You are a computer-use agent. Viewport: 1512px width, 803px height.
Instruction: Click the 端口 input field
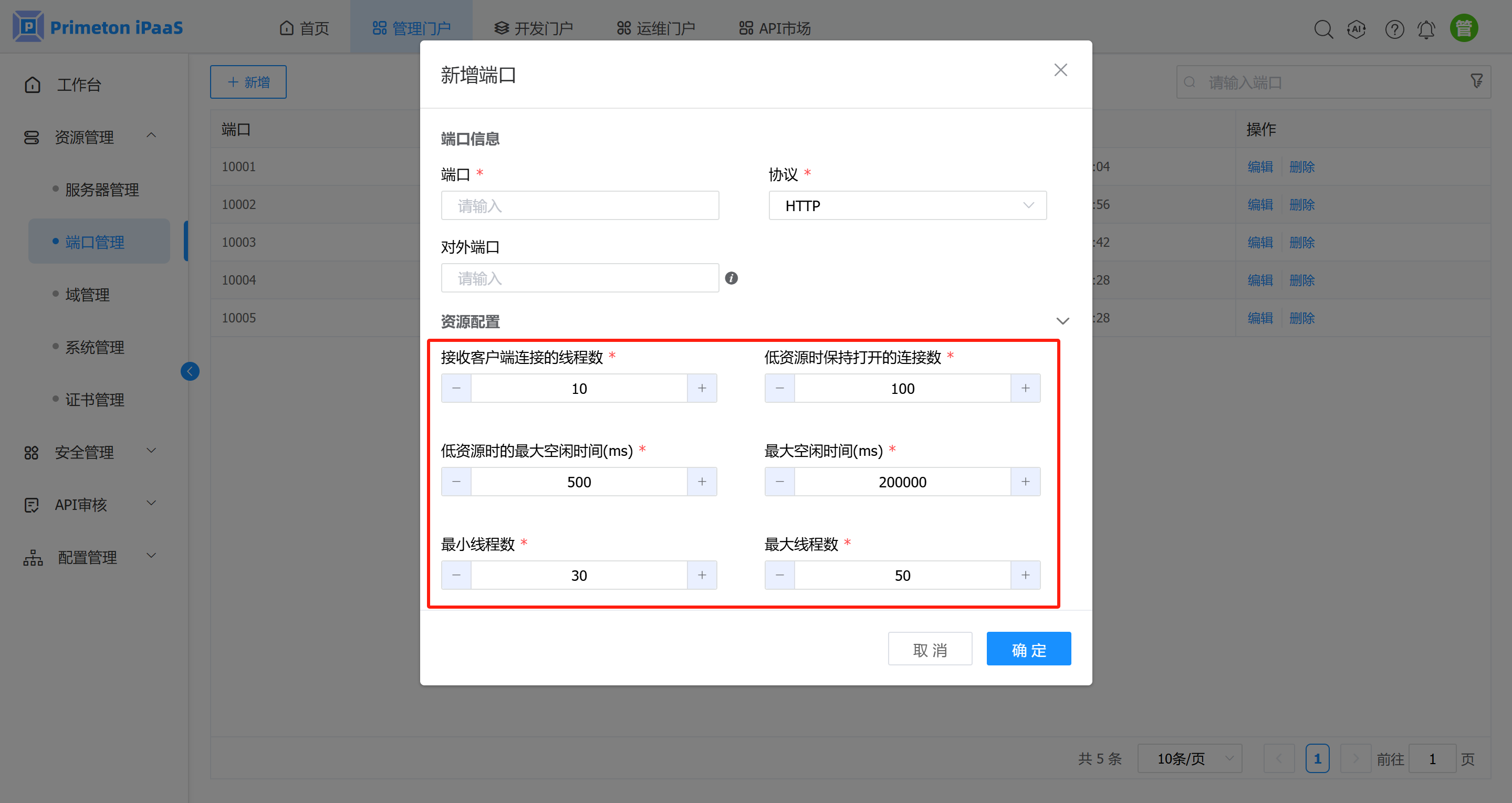579,205
